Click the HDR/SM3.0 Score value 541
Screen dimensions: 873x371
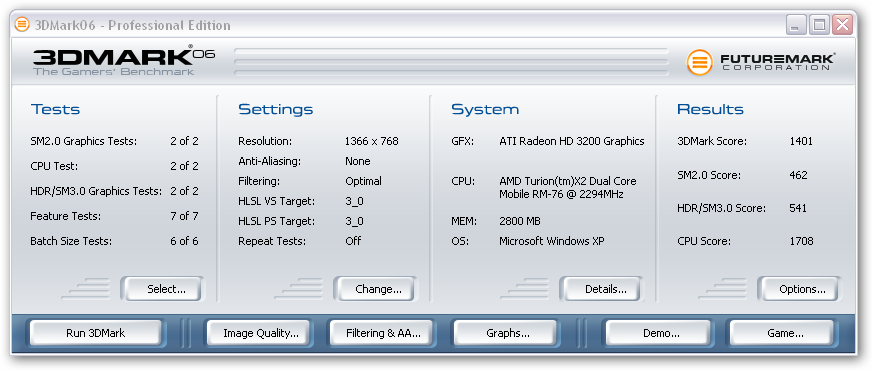(x=798, y=208)
